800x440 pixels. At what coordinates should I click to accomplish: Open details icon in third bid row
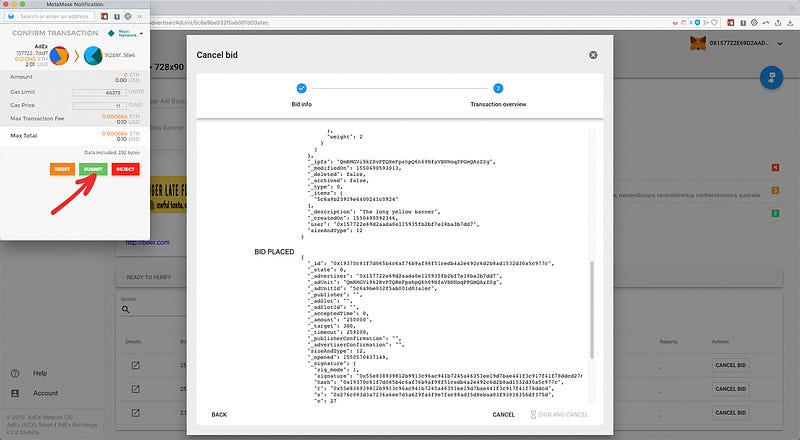coord(135,412)
